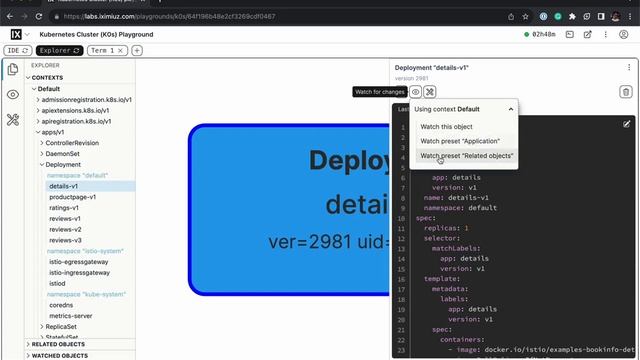
Task: Open terminal icon in top bar
Action: click(x=570, y=35)
